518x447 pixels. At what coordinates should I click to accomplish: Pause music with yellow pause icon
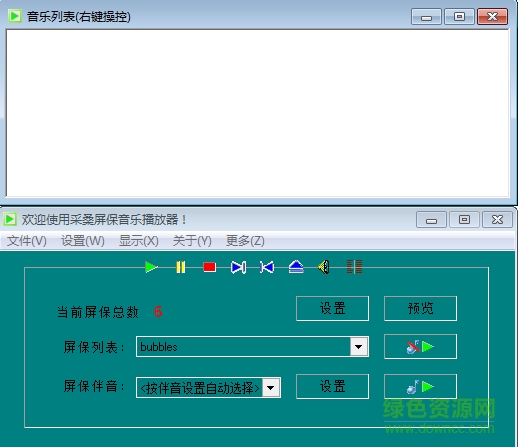(x=180, y=267)
